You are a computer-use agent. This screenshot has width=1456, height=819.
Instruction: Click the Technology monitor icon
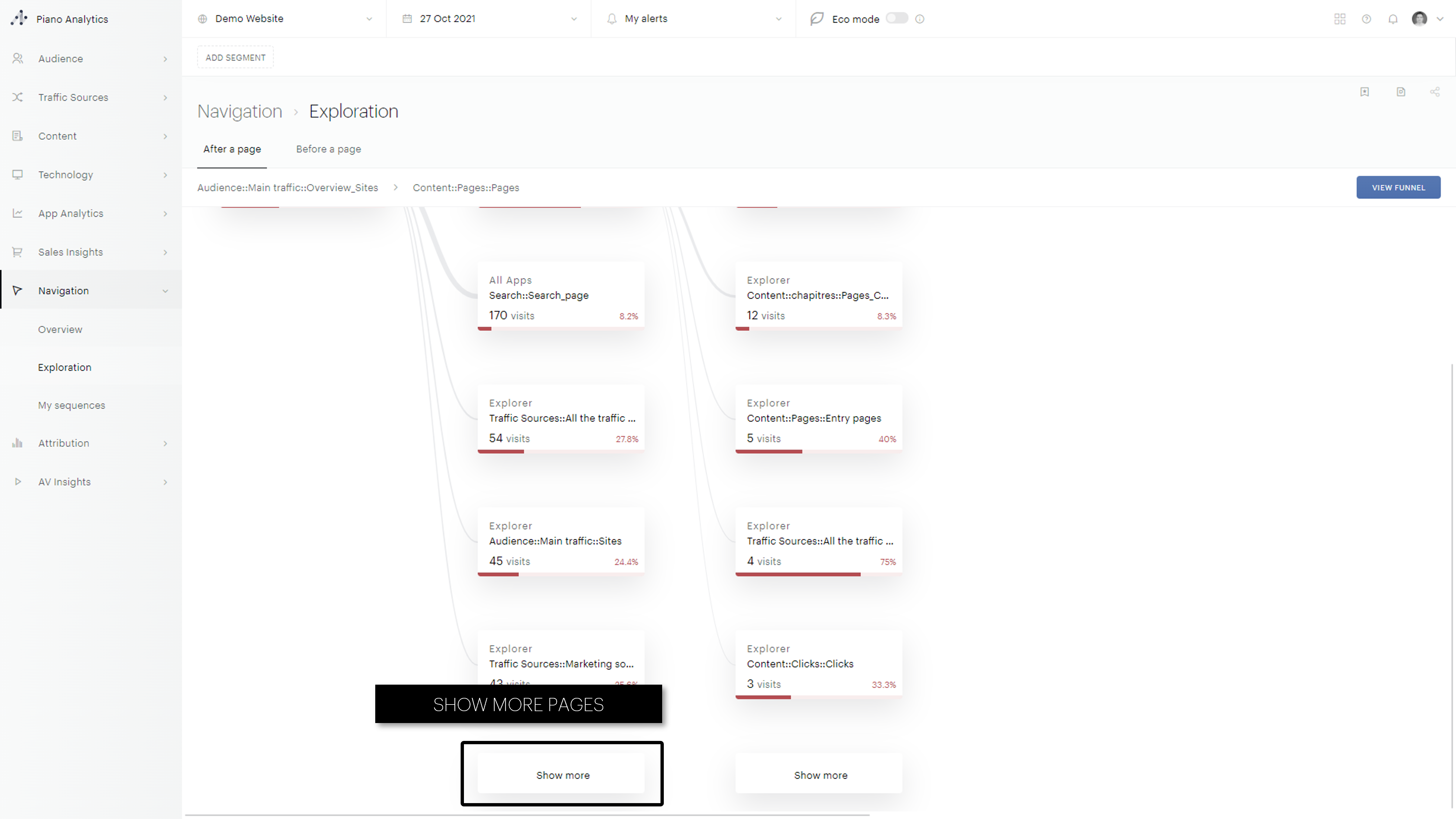pyautogui.click(x=17, y=175)
